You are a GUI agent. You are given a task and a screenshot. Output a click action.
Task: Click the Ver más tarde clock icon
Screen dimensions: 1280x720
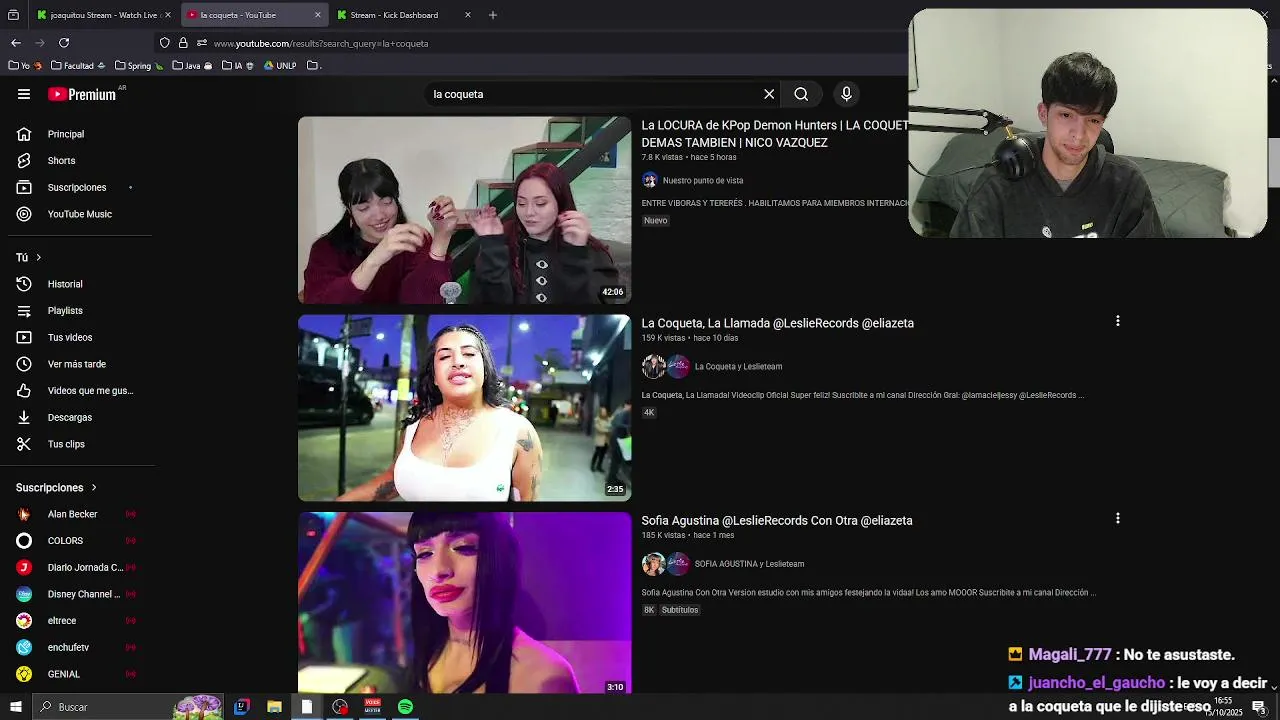(x=24, y=364)
